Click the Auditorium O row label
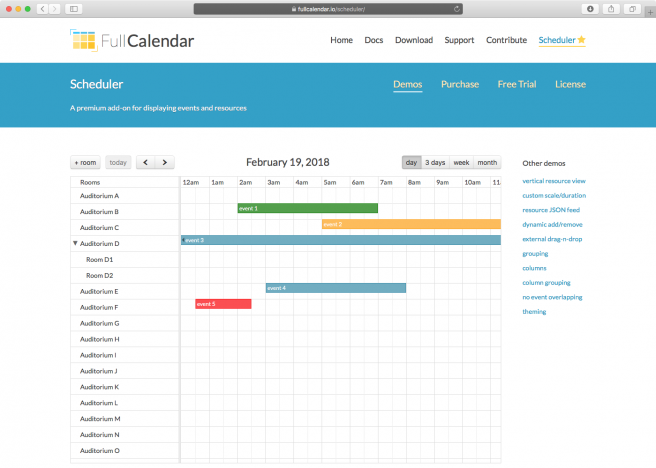The height and width of the screenshot is (468, 656). tap(100, 450)
